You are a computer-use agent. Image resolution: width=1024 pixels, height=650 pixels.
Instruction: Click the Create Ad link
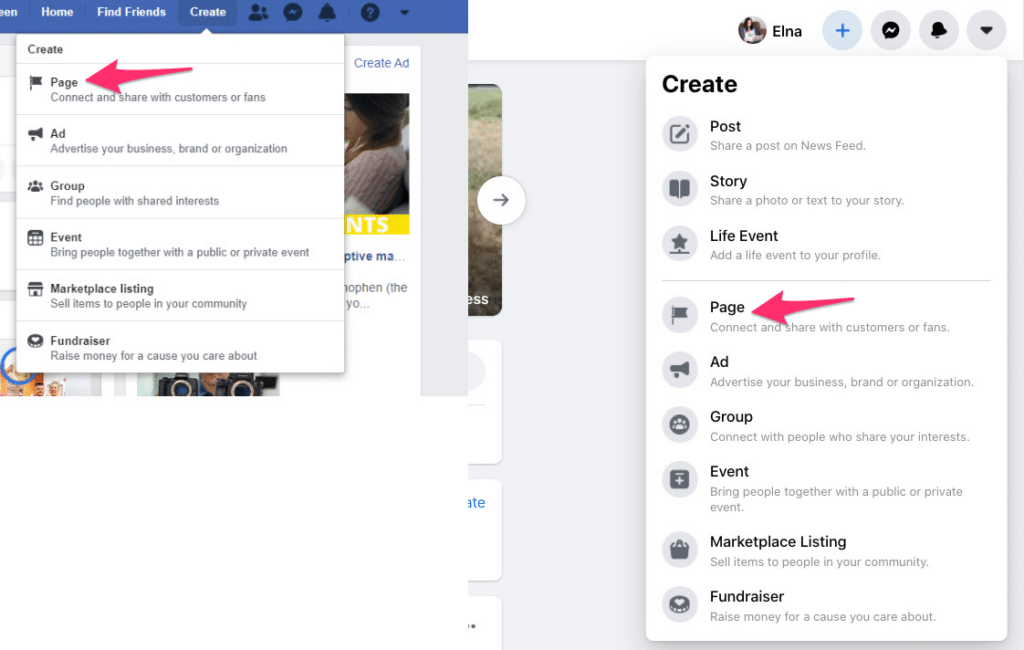pos(381,63)
